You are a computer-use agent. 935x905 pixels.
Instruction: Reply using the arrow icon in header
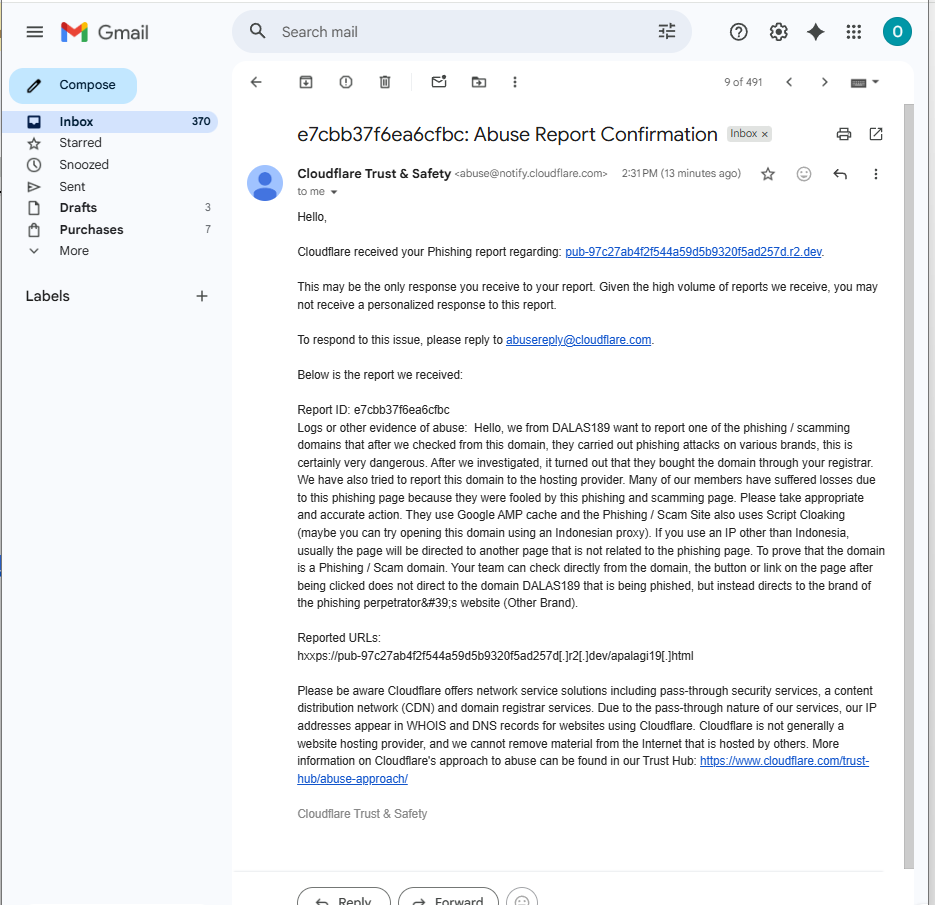pos(840,174)
